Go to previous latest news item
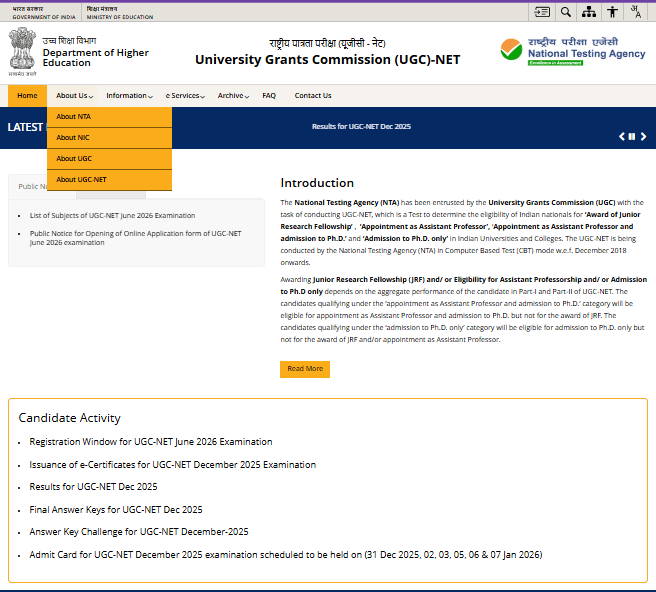Image resolution: width=656 pixels, height=592 pixels. point(622,136)
